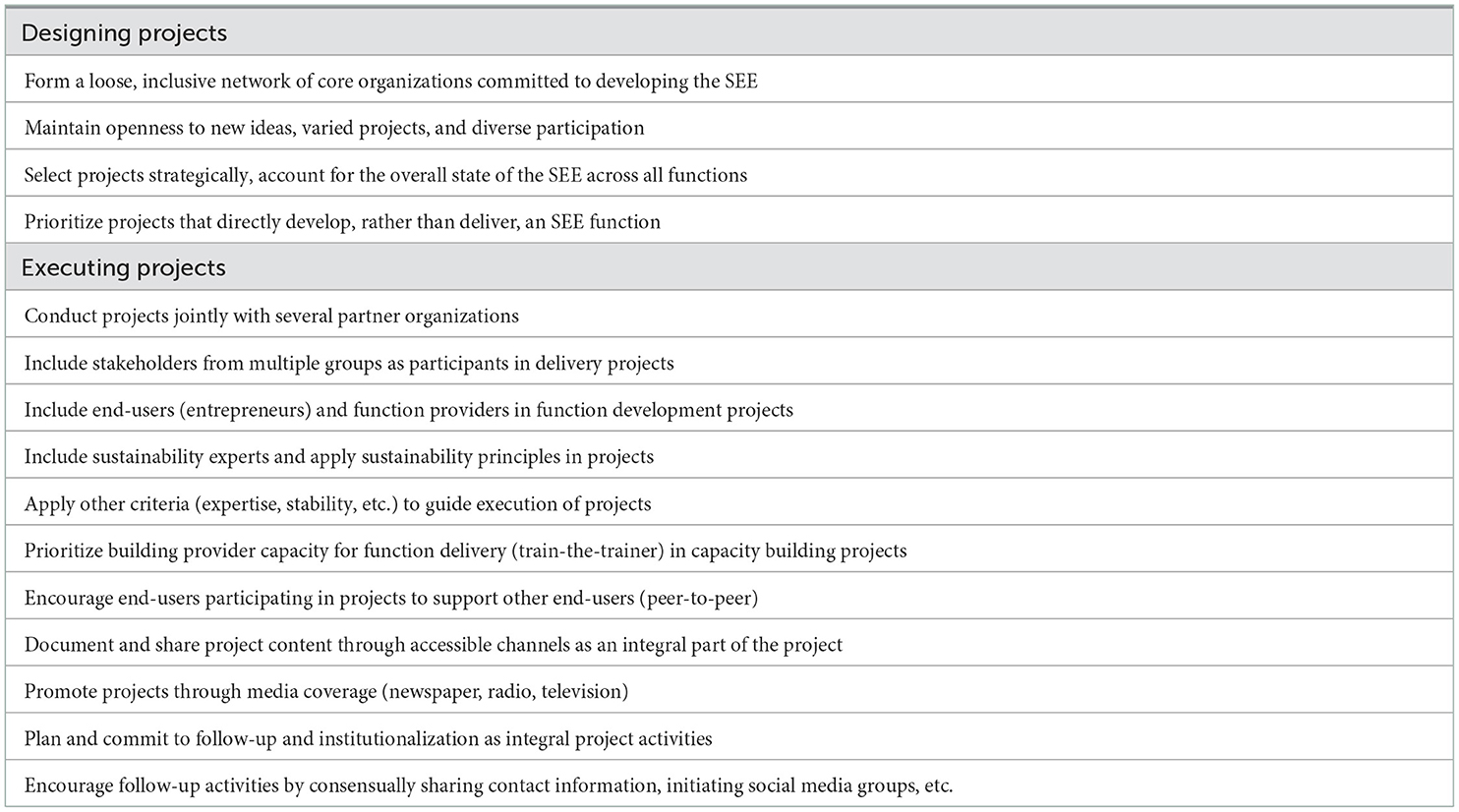
Task: Select the "Select projects strategically" row
Action: tap(385, 175)
